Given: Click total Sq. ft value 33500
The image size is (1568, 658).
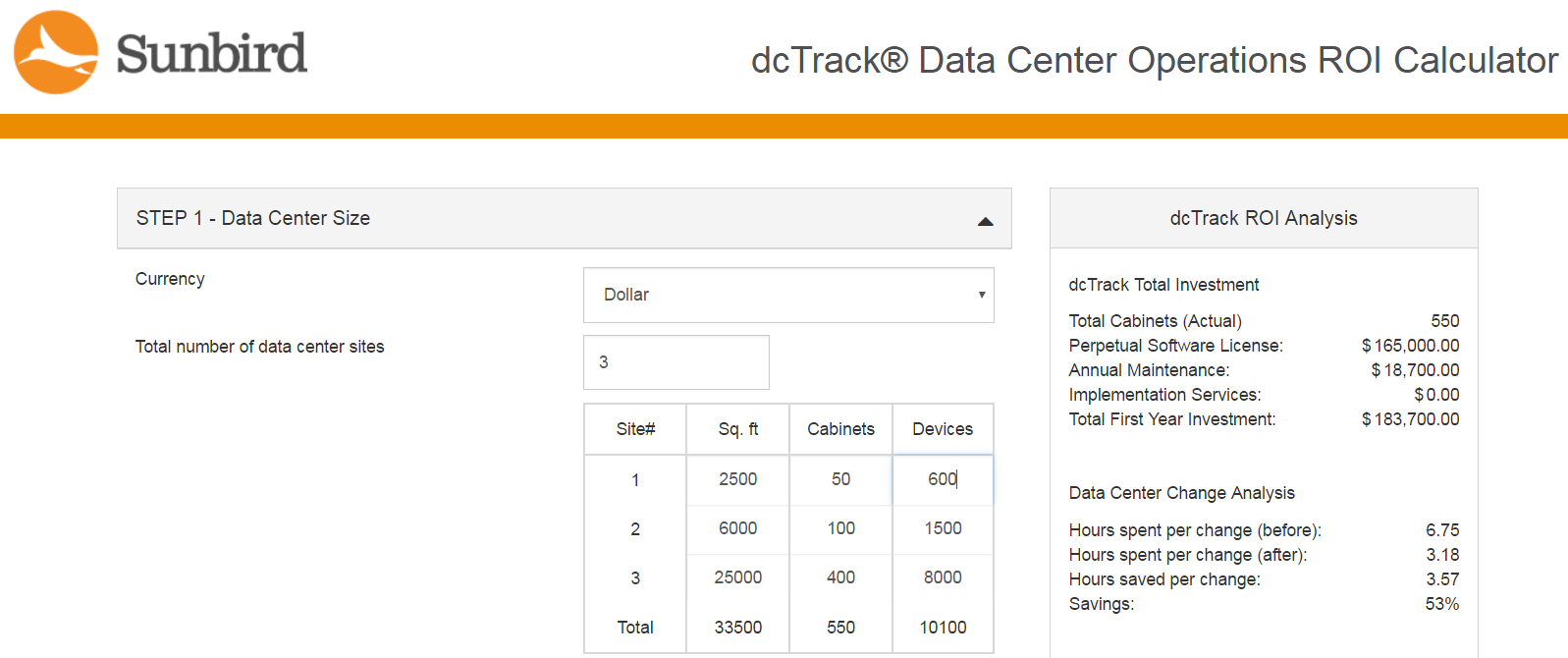Looking at the screenshot, I should click(738, 628).
